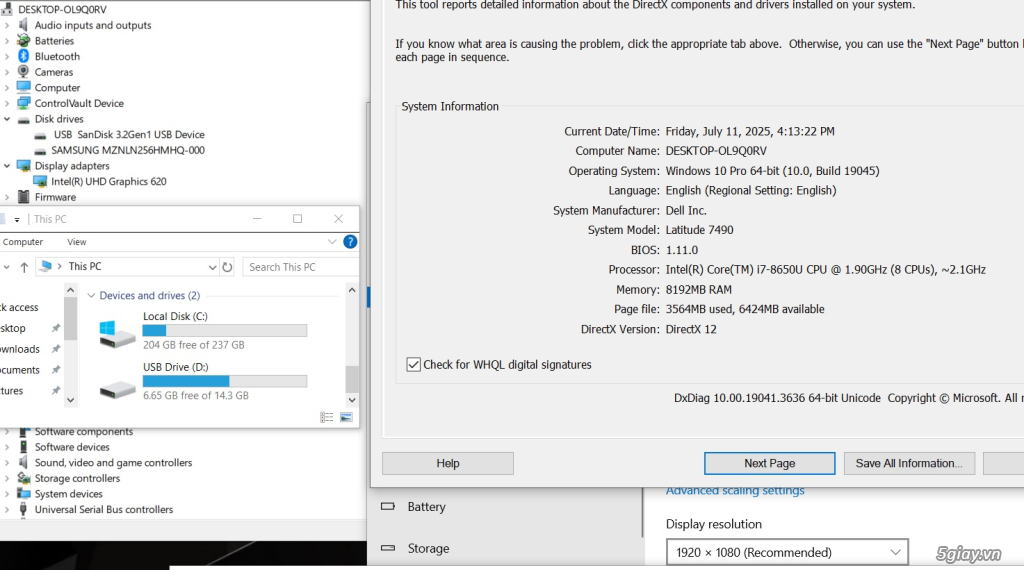
Task: Expand the This PC ribbon chevron
Action: pyautogui.click(x=332, y=242)
